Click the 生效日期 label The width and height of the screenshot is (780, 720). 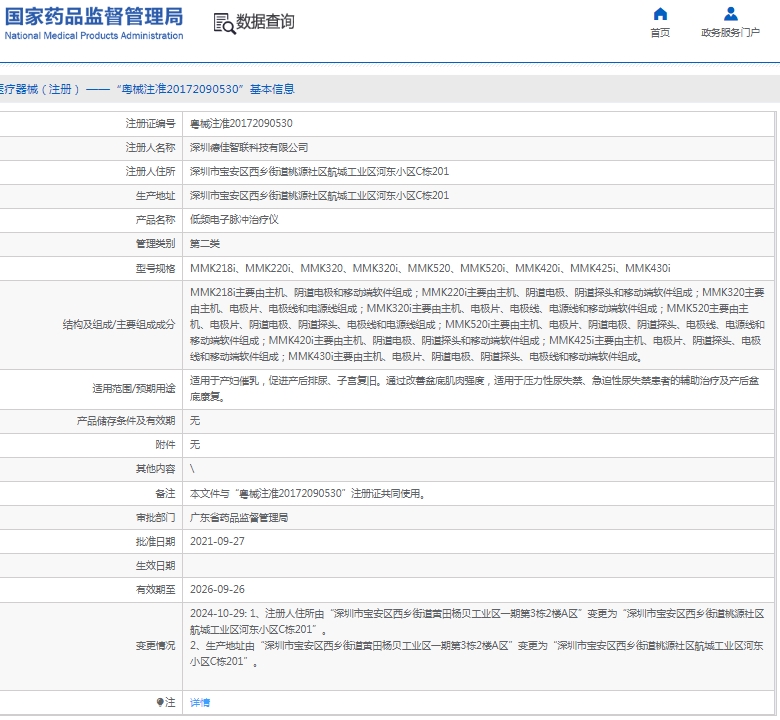tap(155, 565)
